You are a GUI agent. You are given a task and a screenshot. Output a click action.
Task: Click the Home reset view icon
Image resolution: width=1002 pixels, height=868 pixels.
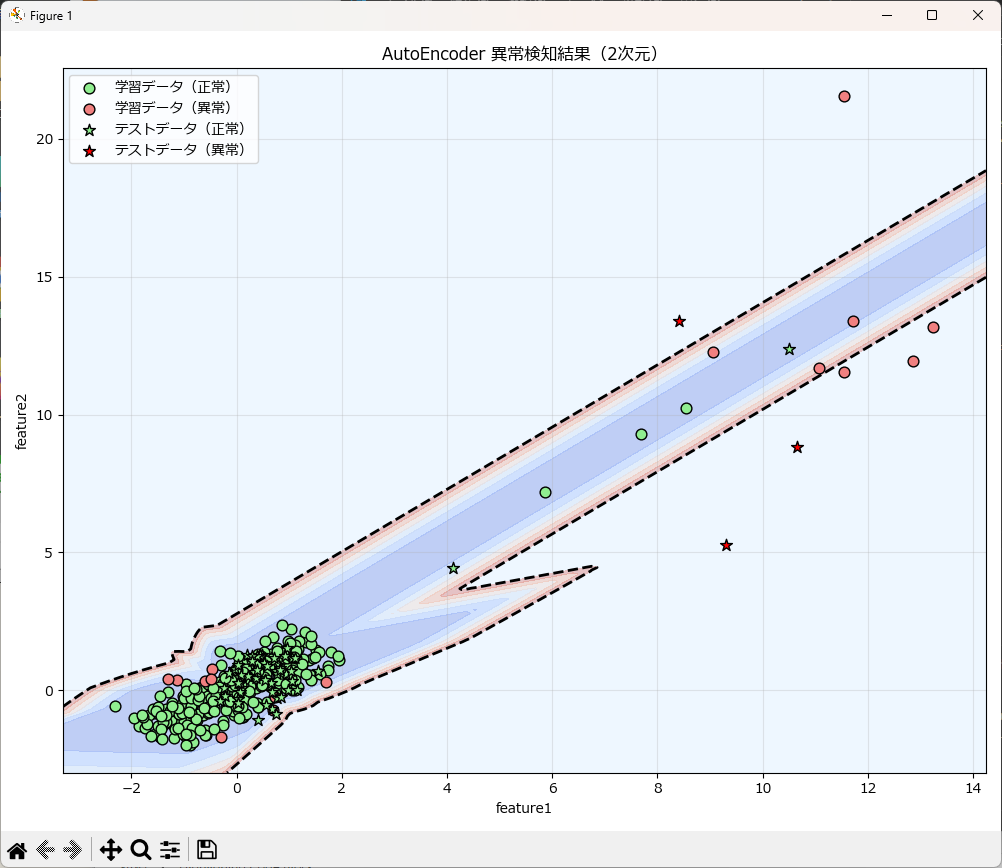click(17, 850)
